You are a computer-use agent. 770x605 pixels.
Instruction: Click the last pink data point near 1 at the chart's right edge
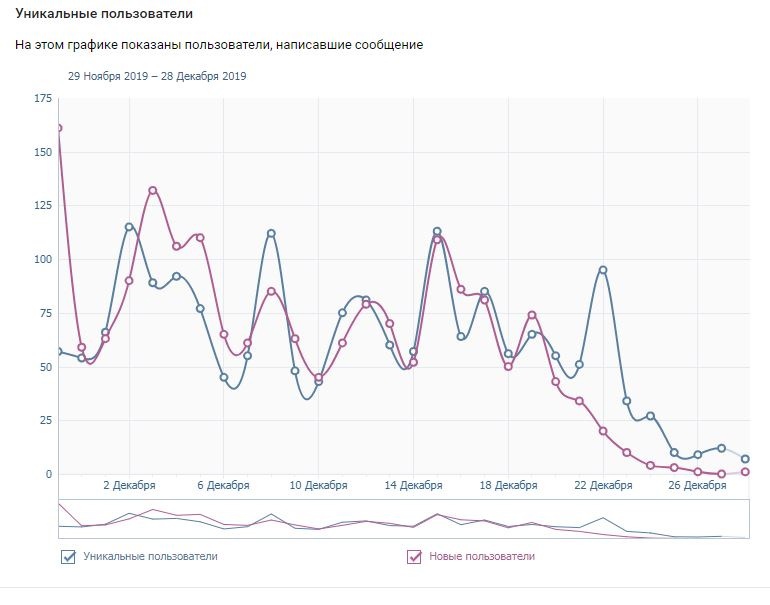click(x=745, y=472)
